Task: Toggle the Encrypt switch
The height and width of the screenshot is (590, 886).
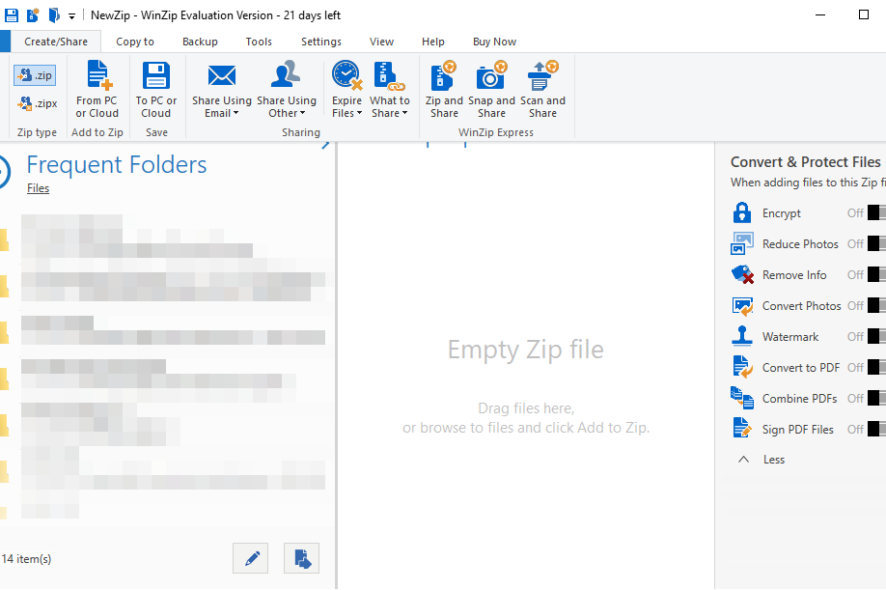Action: click(x=877, y=212)
